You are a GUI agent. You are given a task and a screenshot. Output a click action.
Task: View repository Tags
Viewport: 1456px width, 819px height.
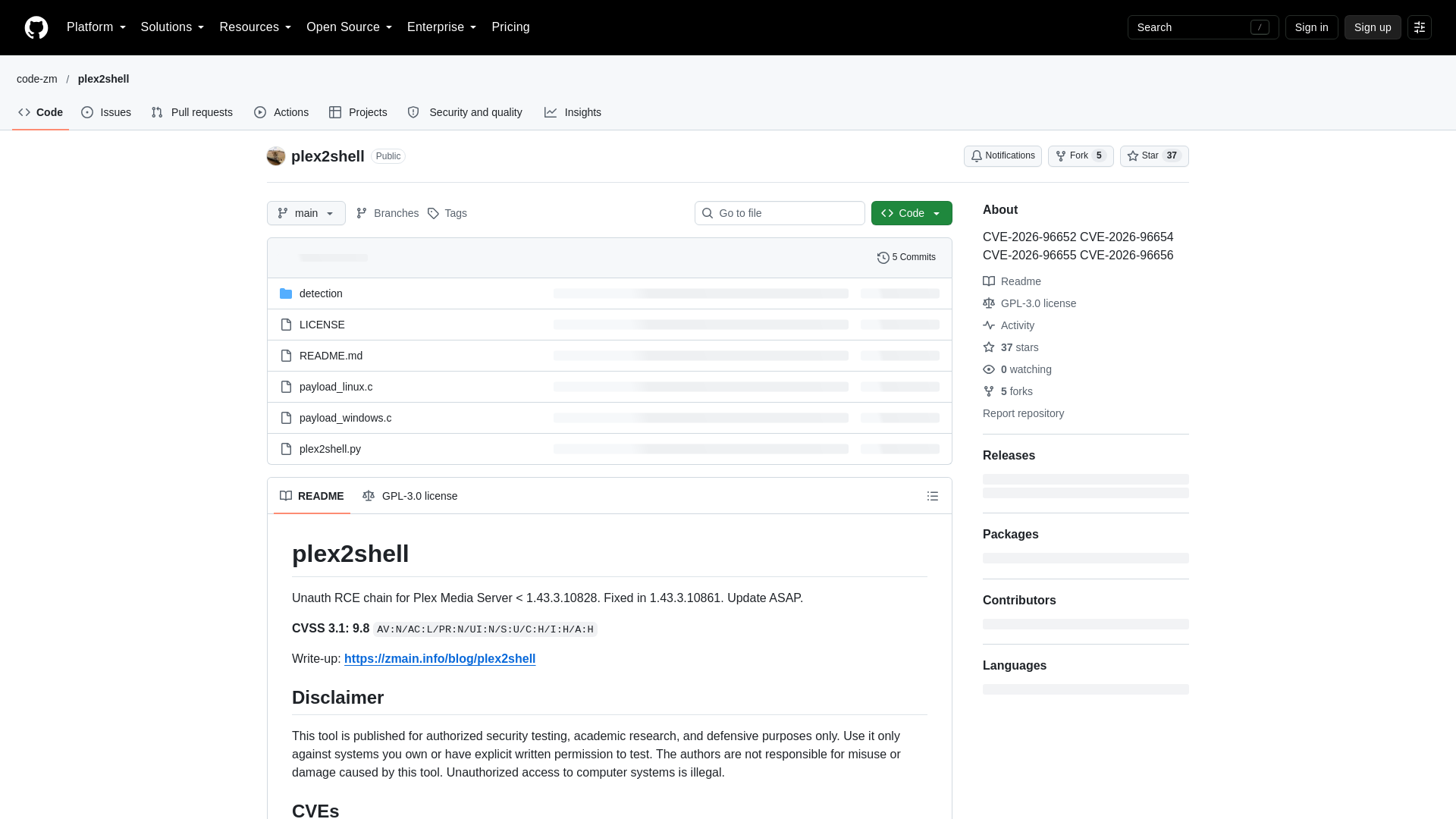click(x=447, y=213)
